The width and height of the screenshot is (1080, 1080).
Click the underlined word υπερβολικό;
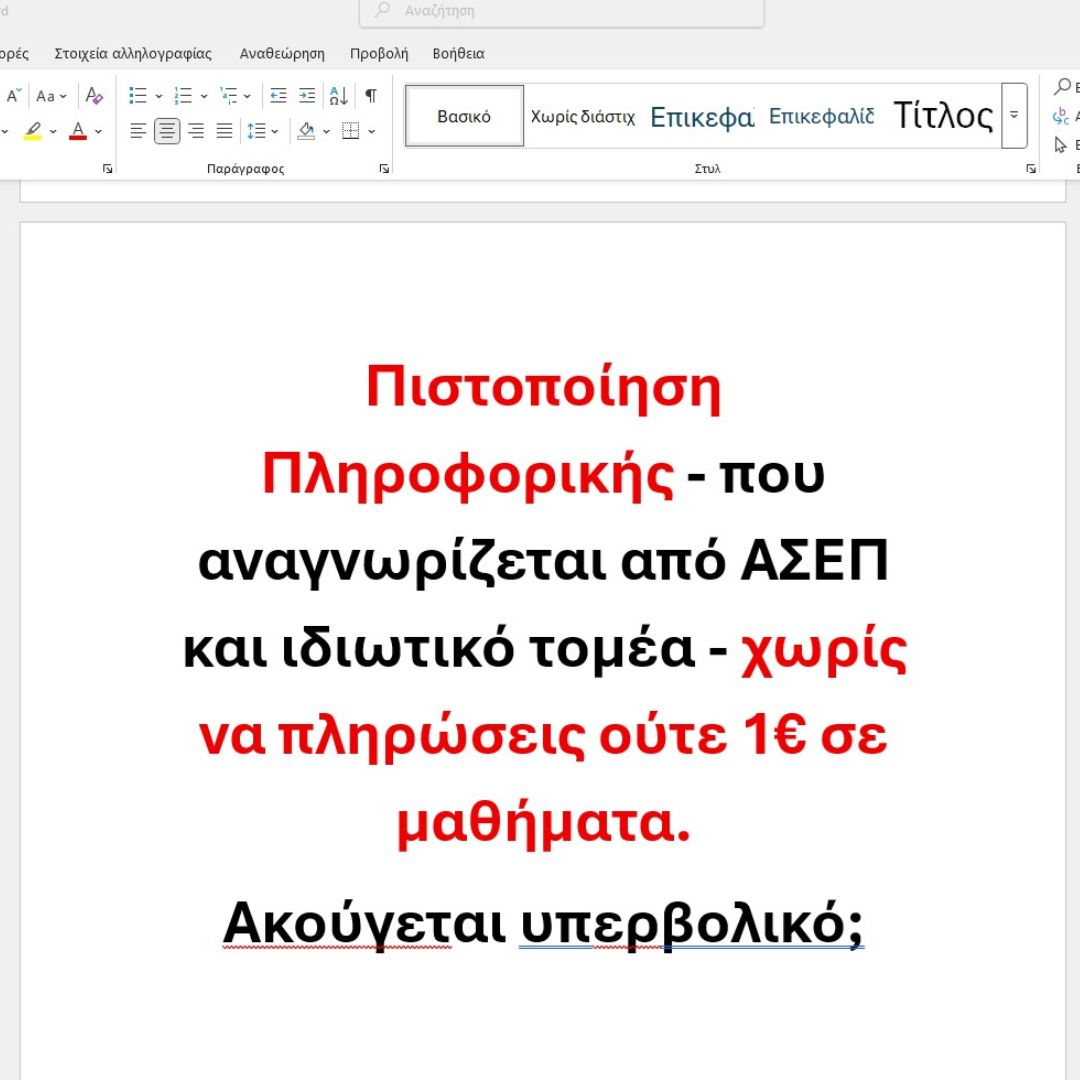[x=692, y=924]
